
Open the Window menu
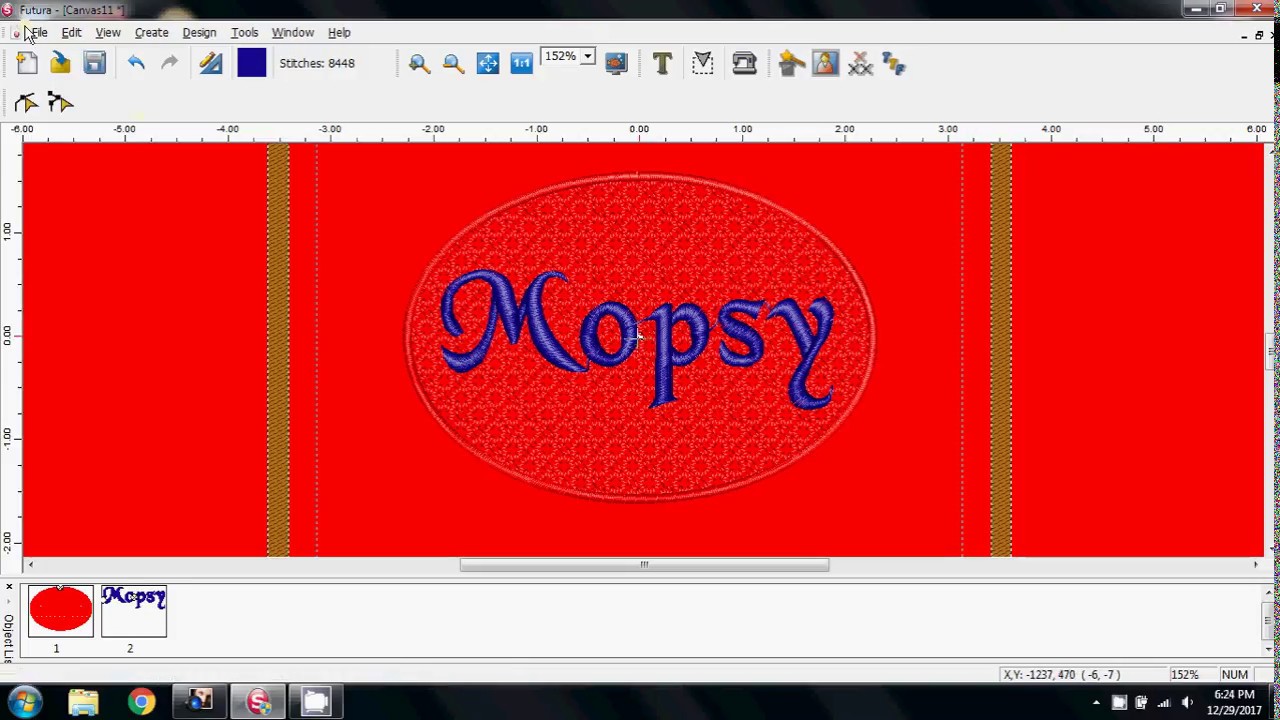292,32
